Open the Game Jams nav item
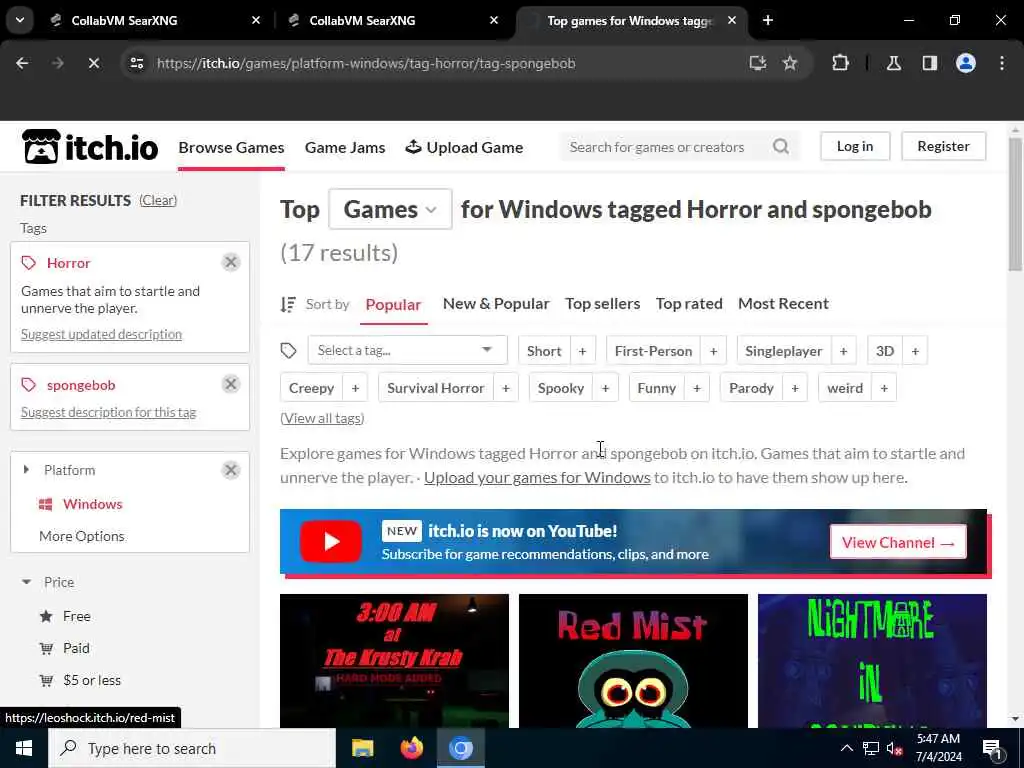Image resolution: width=1024 pixels, height=768 pixels. coord(345,148)
